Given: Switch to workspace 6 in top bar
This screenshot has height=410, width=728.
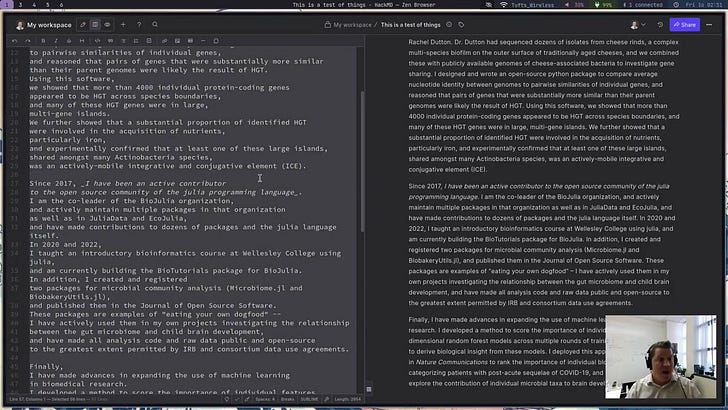Looking at the screenshot, I should 61,5.
